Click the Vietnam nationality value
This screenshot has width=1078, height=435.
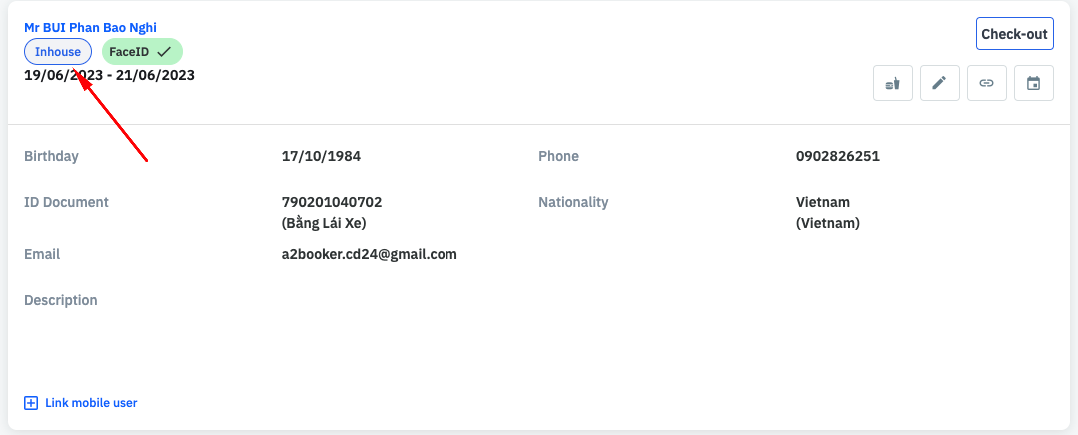pos(822,202)
